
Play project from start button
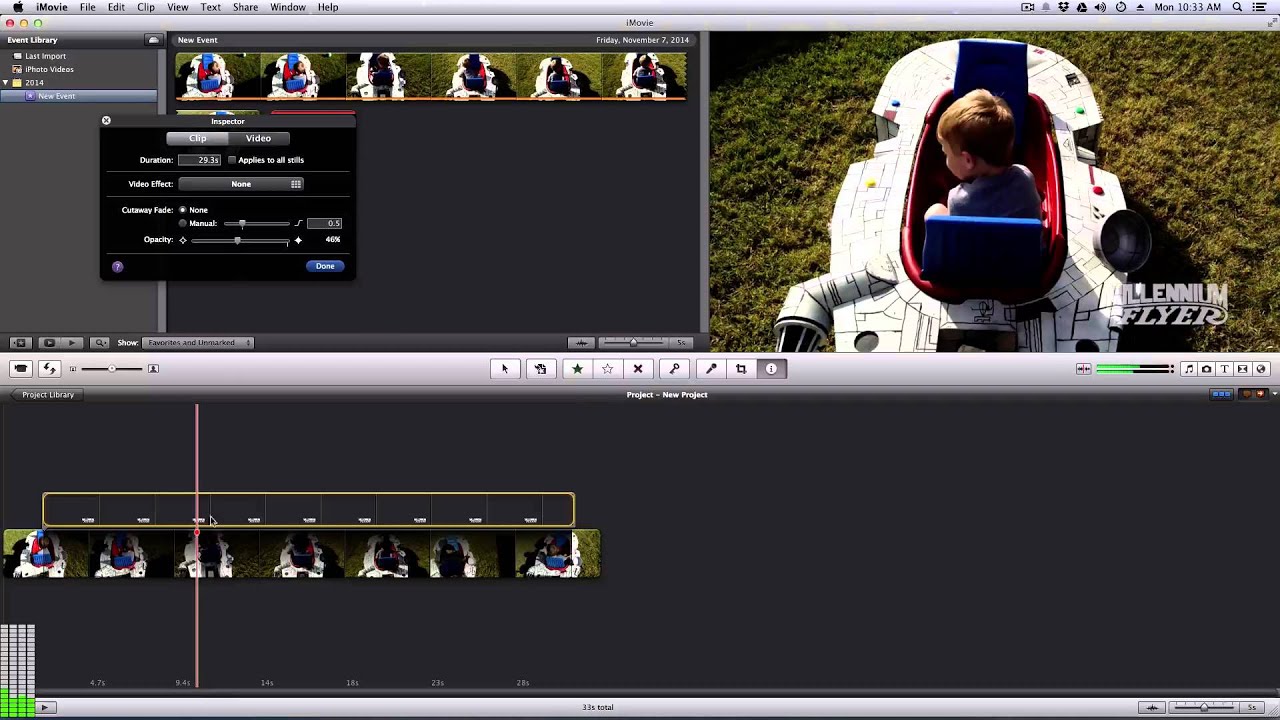(44, 707)
